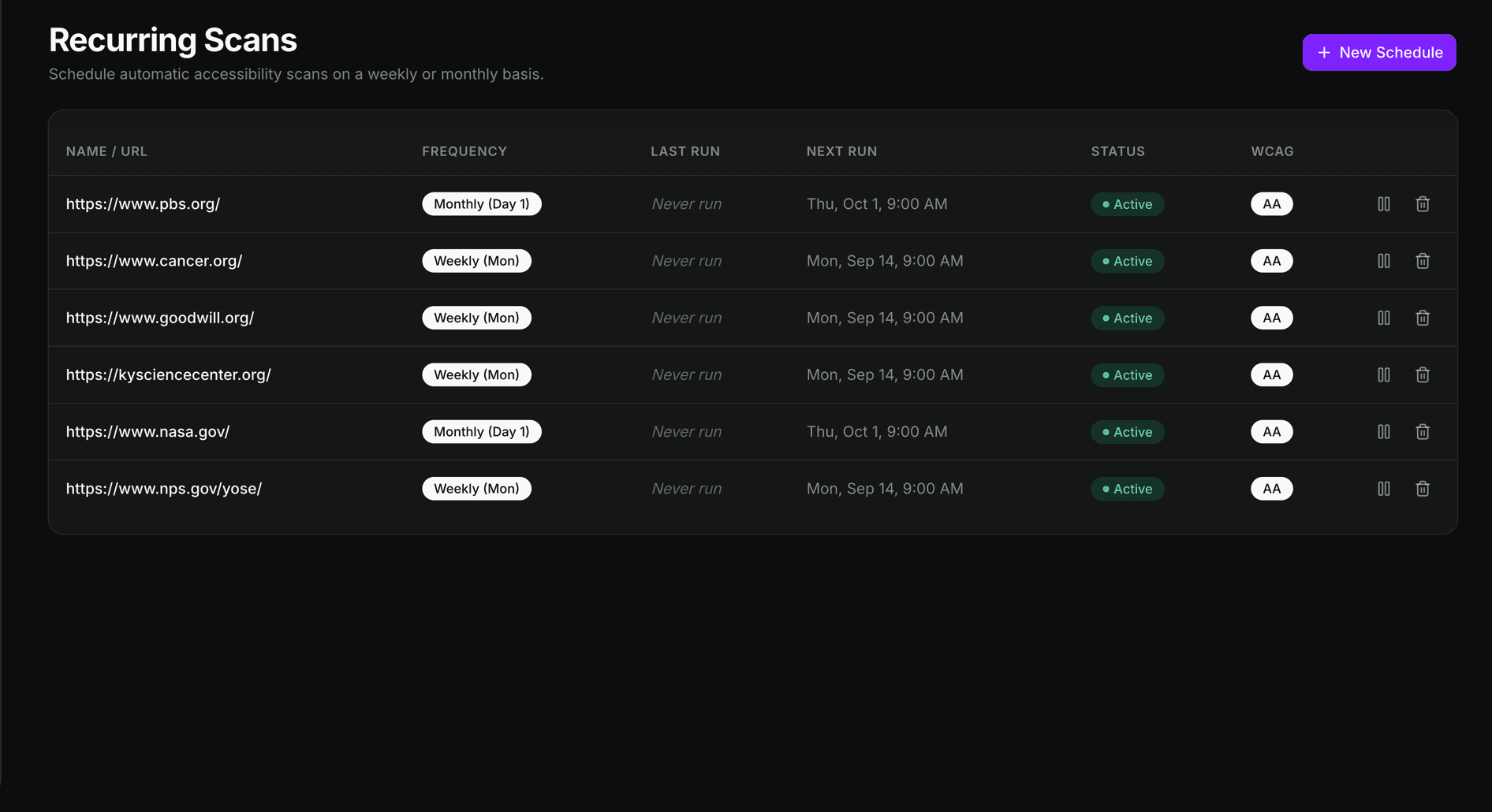Image resolution: width=1492 pixels, height=812 pixels.
Task: Click the WCAG column header
Action: (1272, 151)
